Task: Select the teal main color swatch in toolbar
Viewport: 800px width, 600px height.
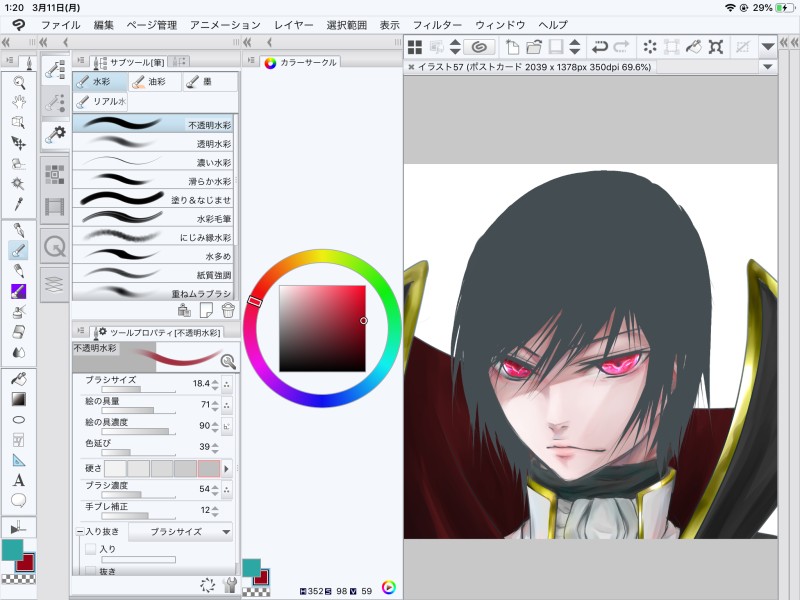Action: pos(12,549)
